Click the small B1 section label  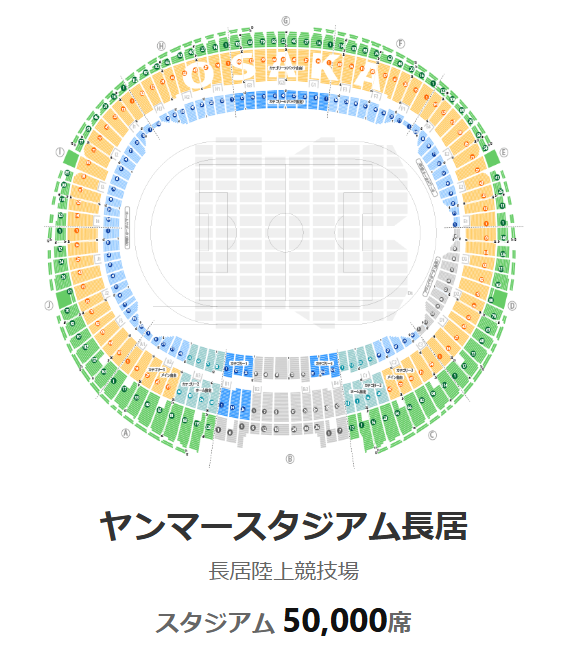(x=227, y=384)
